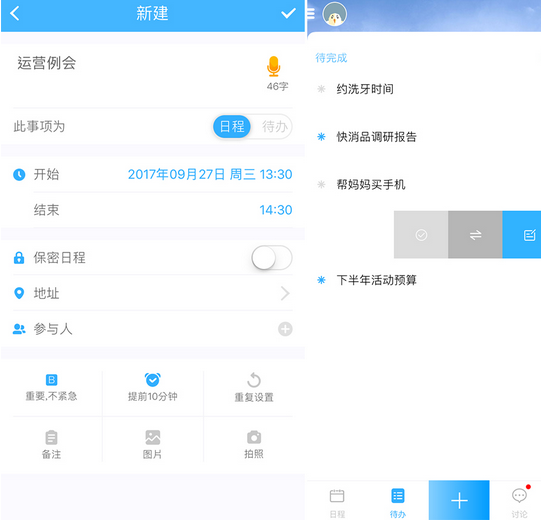Go back using the left arrow icon
Viewport: 541px width, 521px height.
coord(15,13)
